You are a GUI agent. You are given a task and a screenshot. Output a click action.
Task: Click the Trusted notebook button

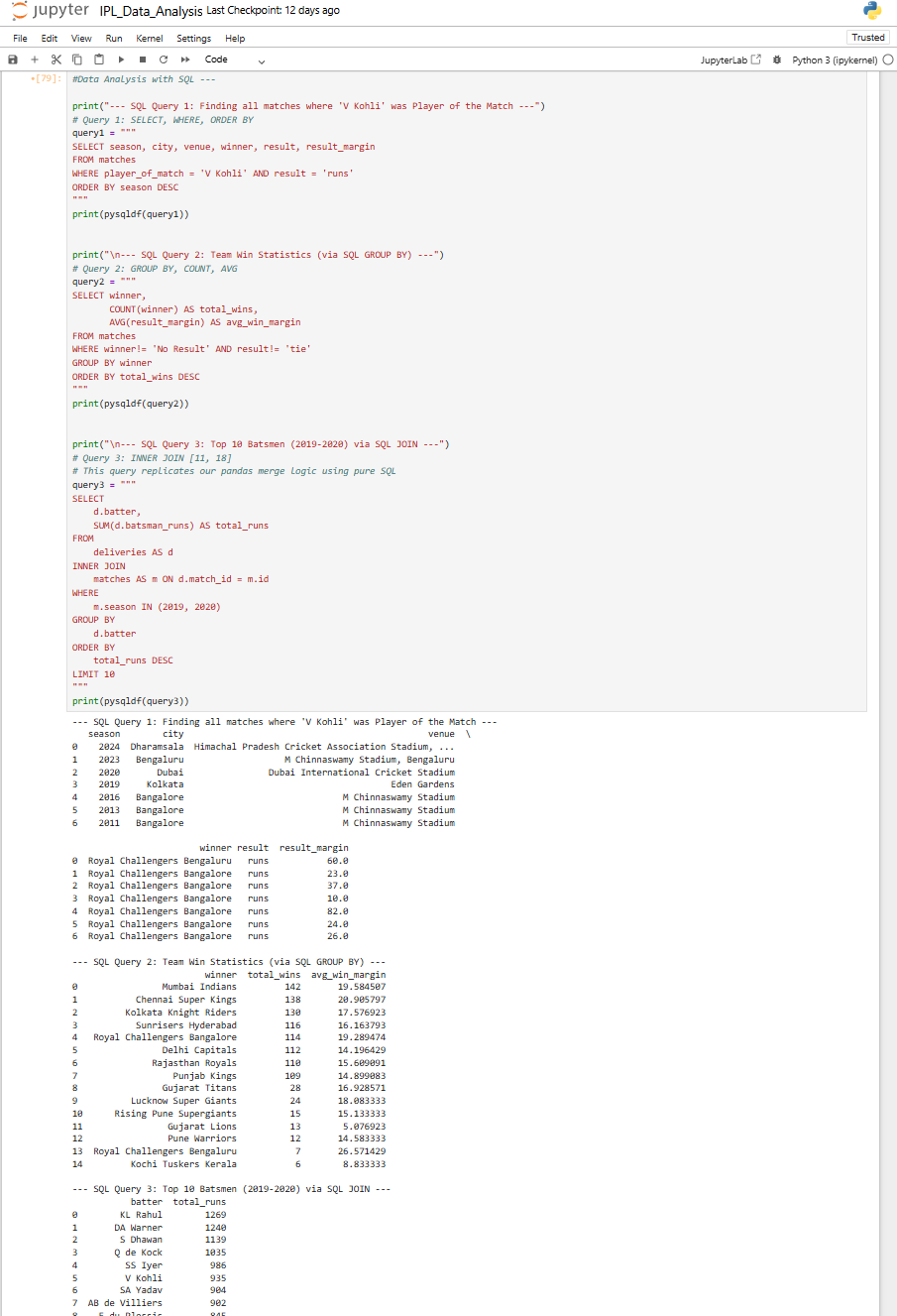pyautogui.click(x=867, y=37)
